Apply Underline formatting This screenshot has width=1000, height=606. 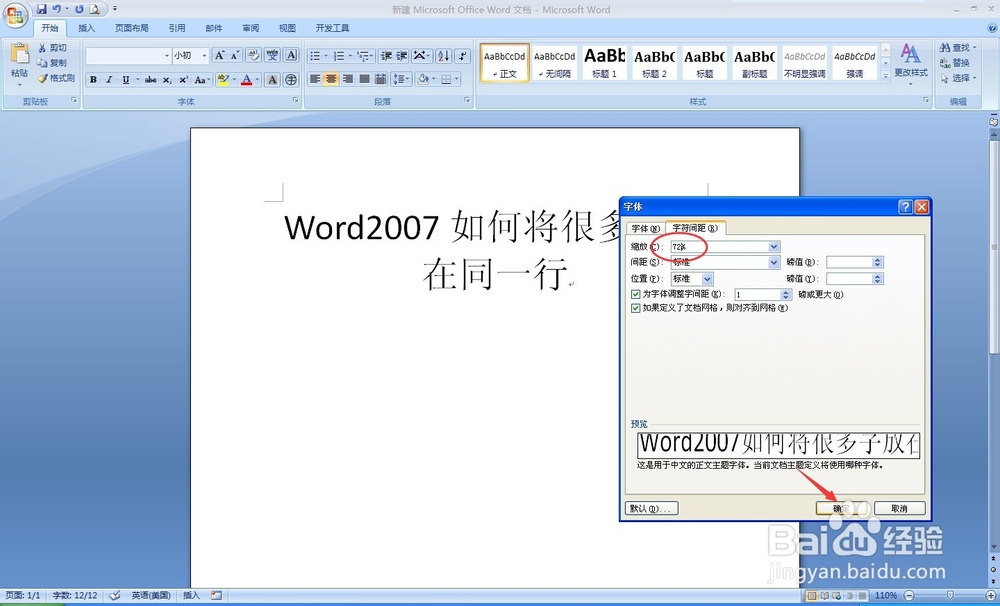click(126, 80)
